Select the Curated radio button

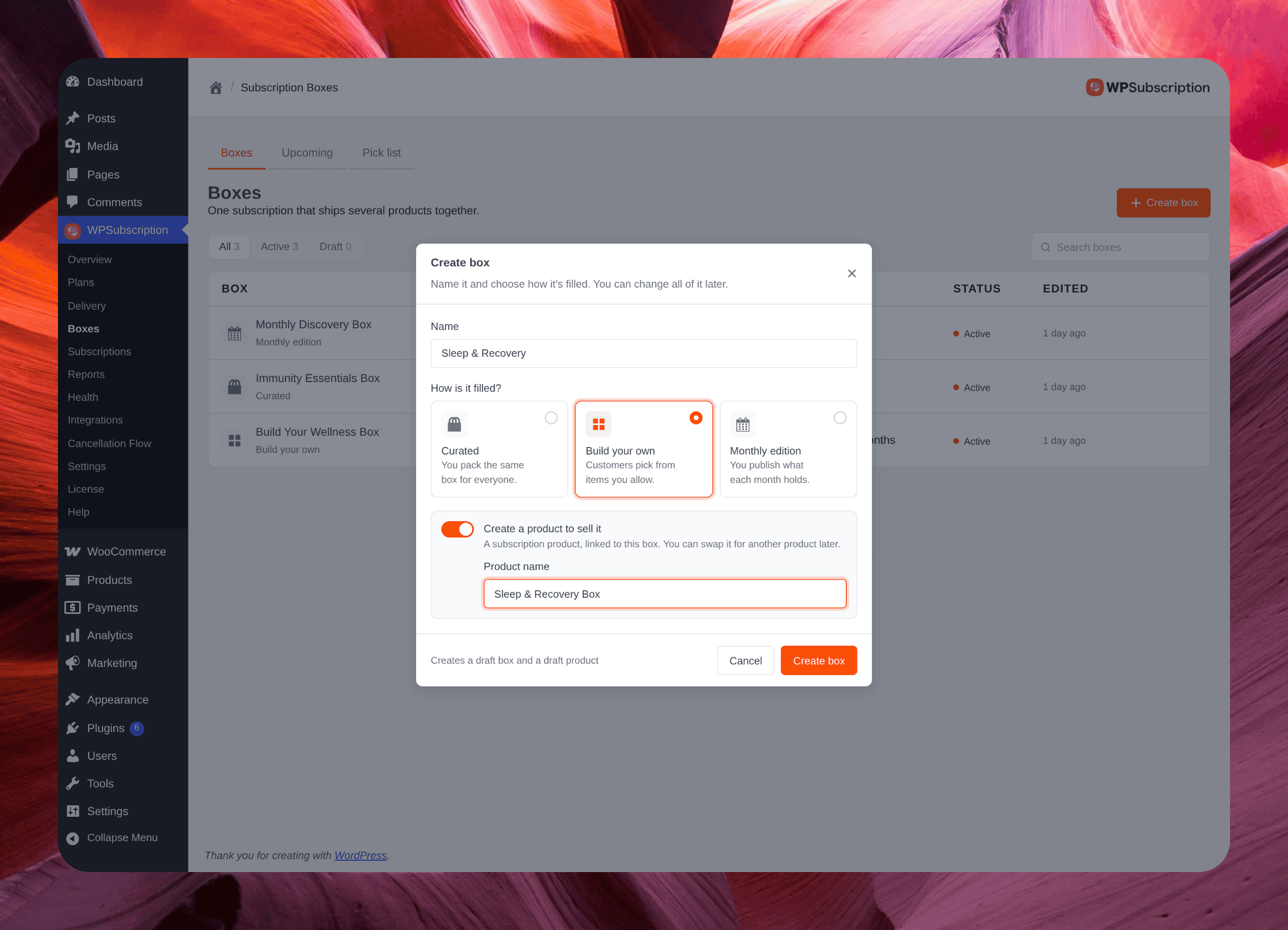pyautogui.click(x=551, y=418)
